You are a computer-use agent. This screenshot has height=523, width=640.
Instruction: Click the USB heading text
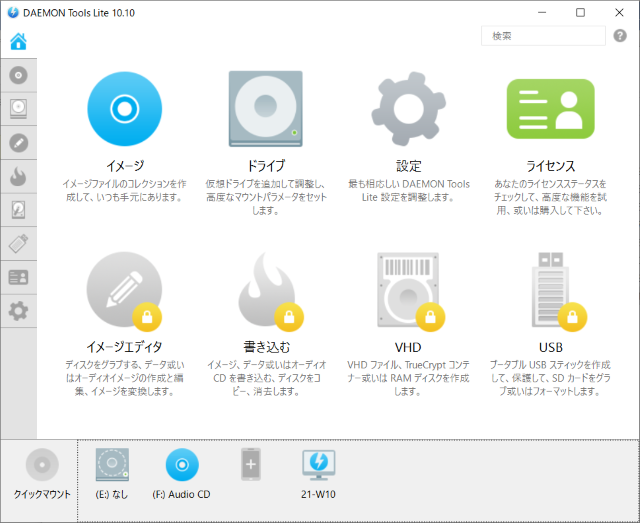(551, 347)
